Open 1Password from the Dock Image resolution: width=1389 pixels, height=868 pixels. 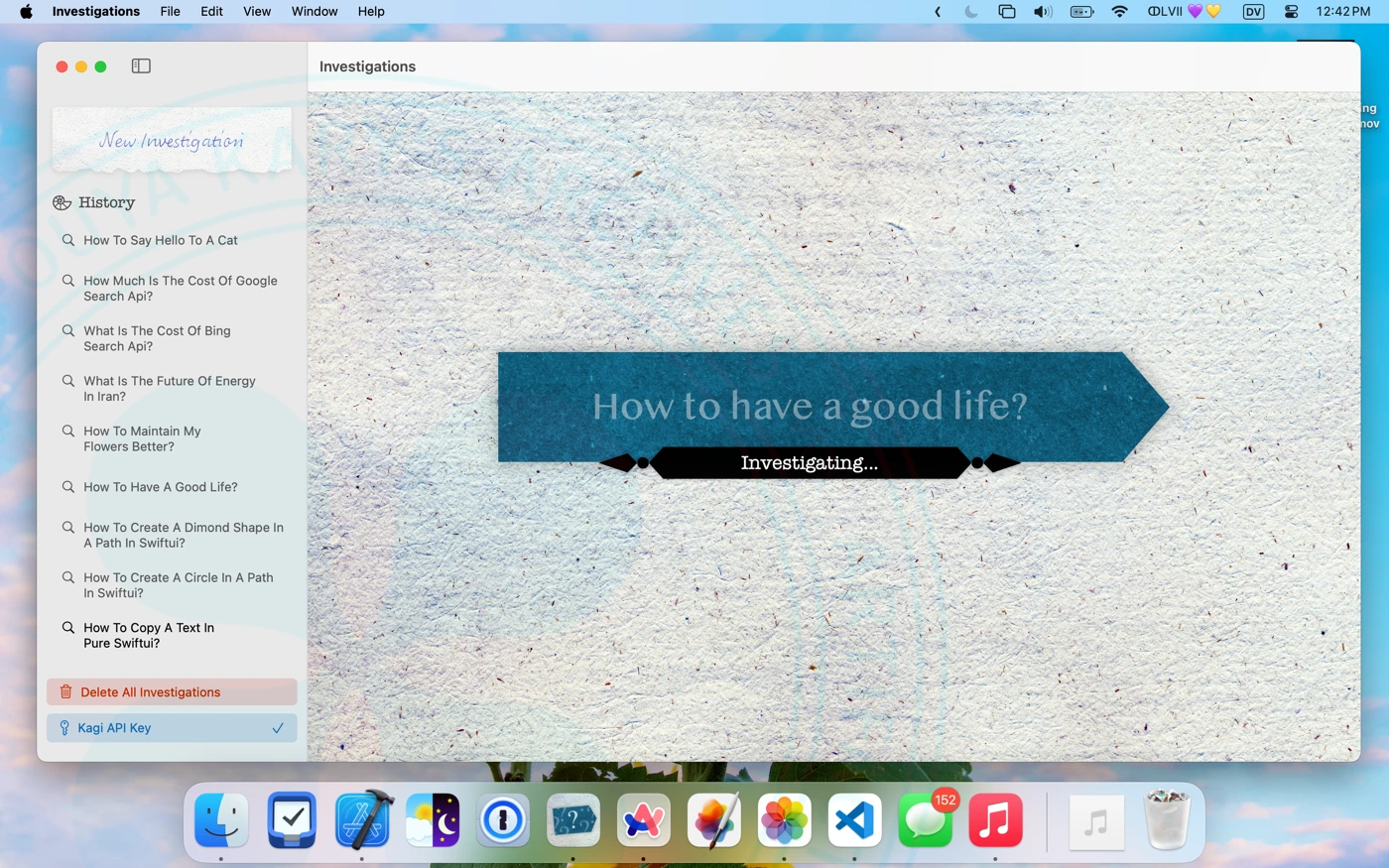[503, 820]
